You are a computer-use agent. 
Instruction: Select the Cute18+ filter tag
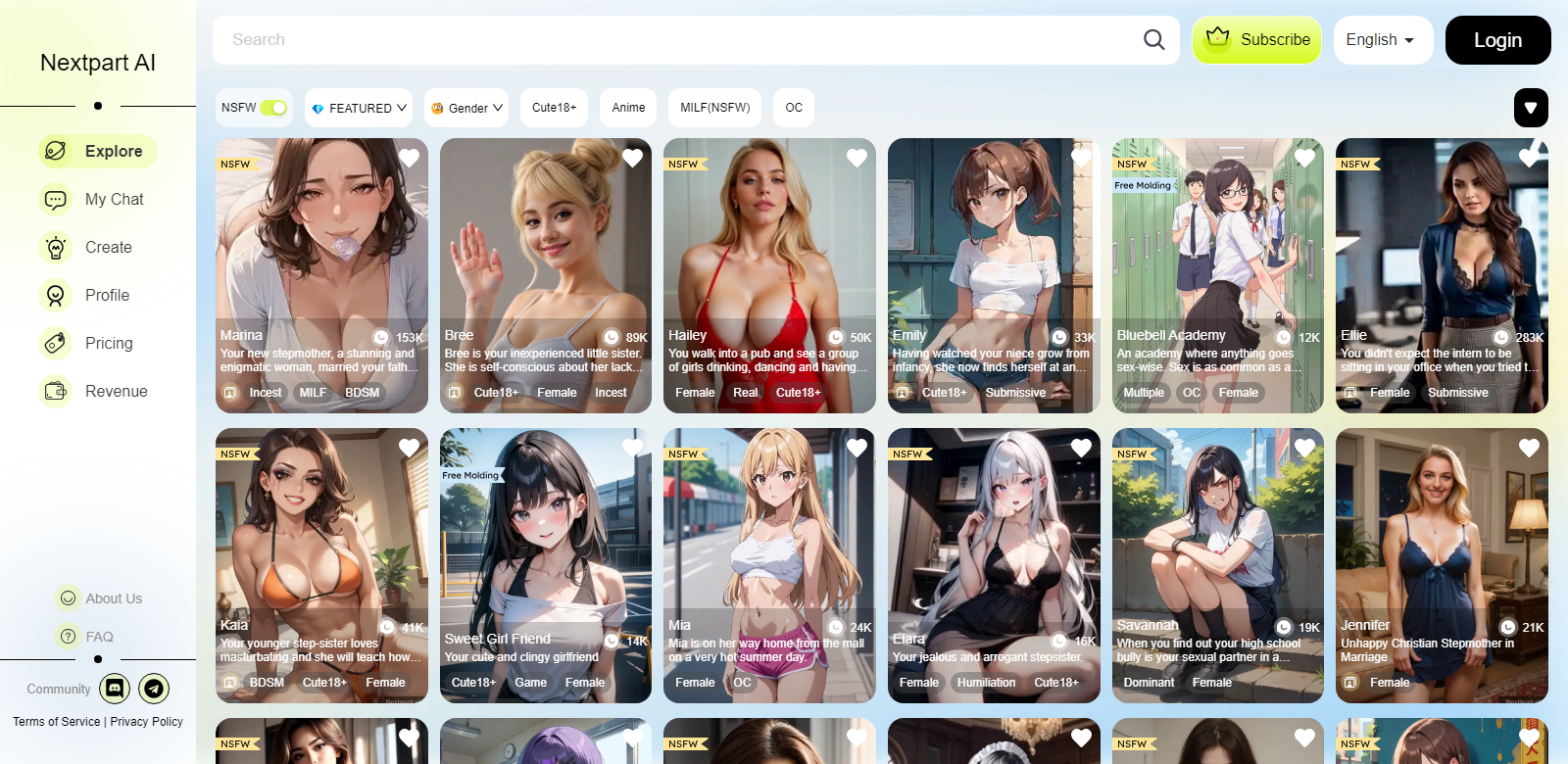(554, 108)
